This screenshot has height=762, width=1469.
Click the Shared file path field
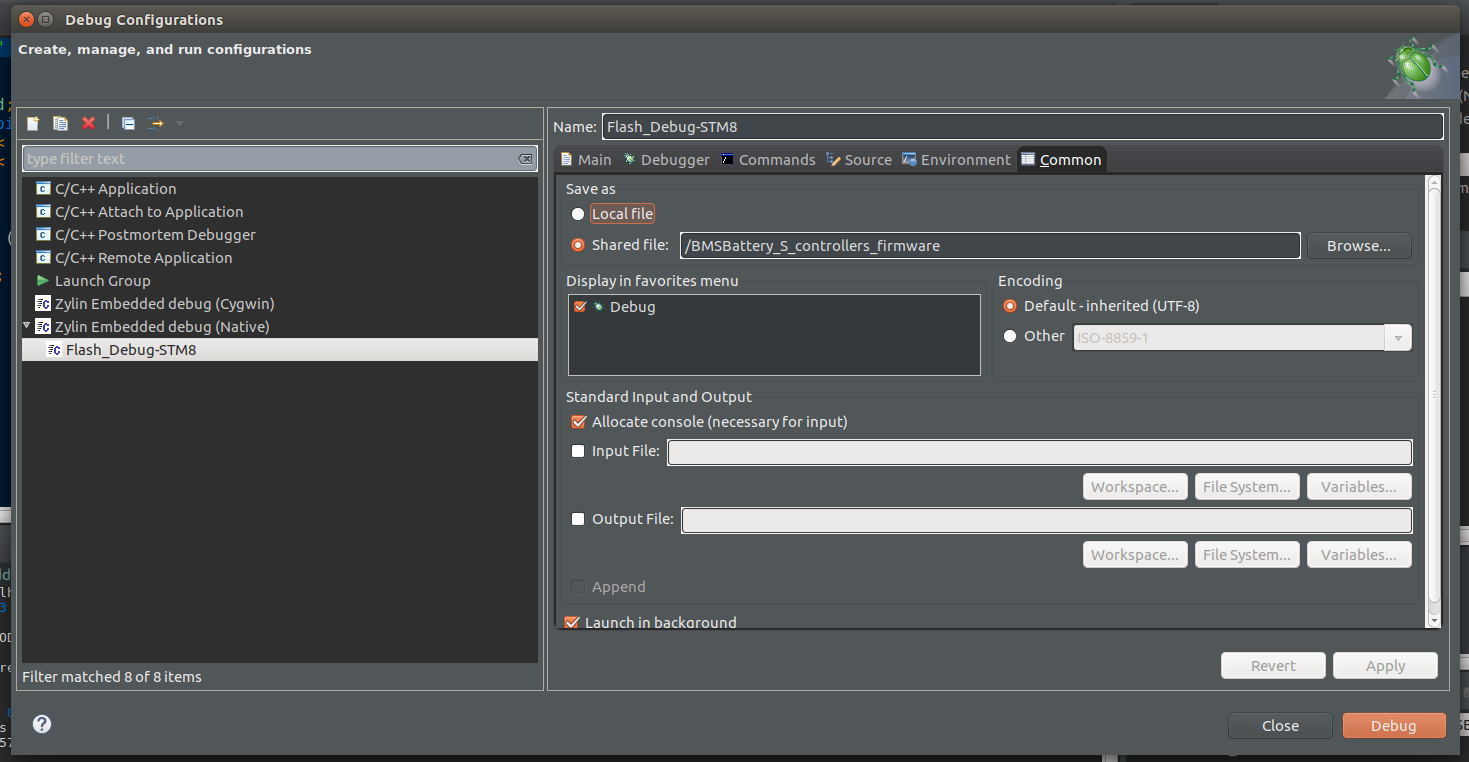(990, 246)
